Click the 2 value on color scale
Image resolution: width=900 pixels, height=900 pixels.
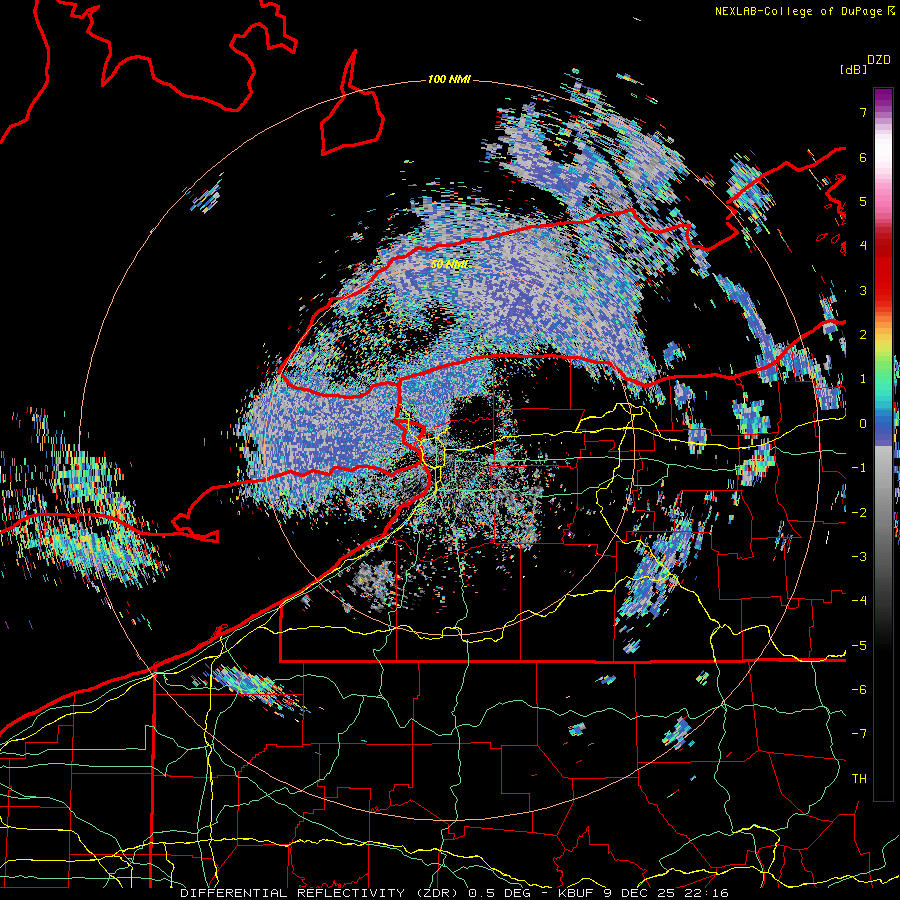[x=863, y=335]
